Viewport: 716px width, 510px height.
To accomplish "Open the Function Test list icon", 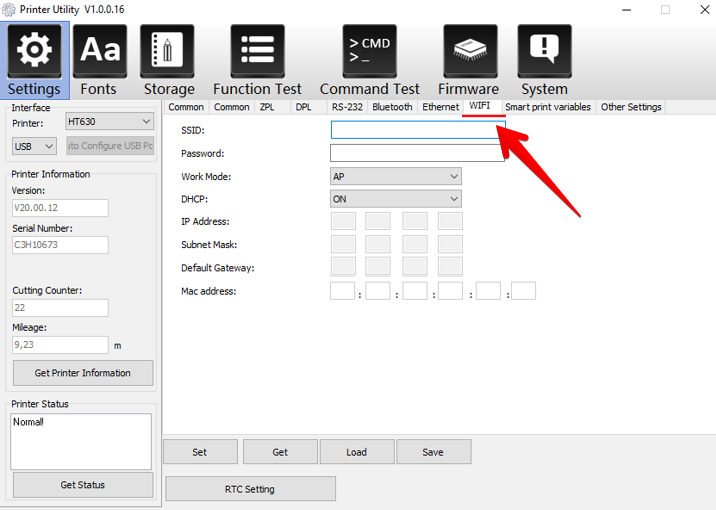I will point(257,52).
